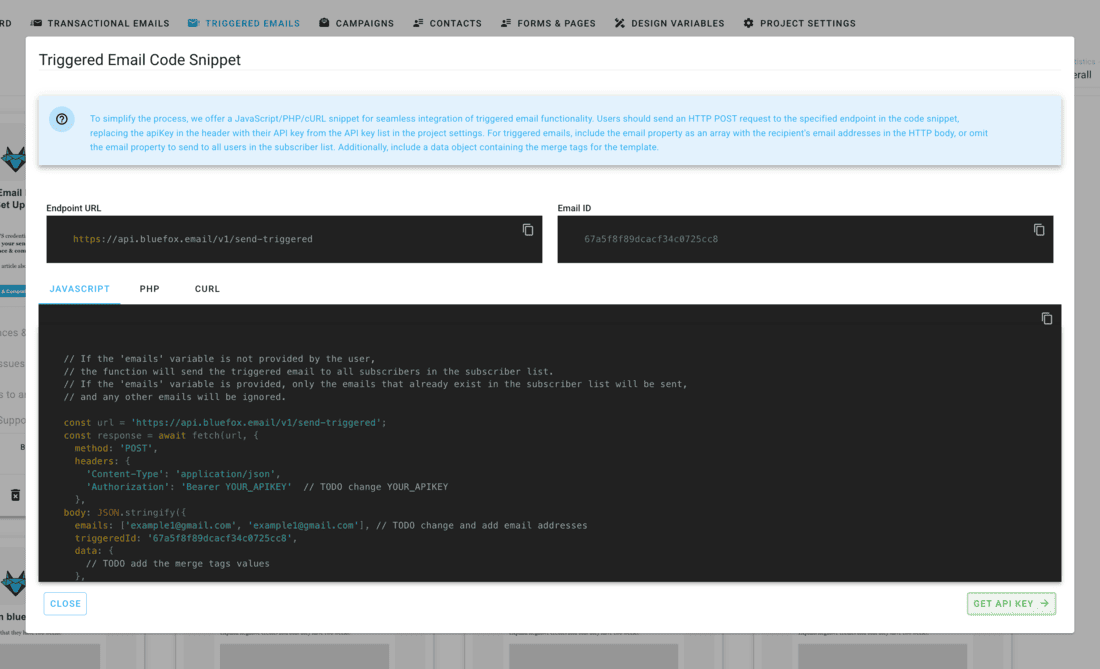Click the arrow icon on Get API Key
The height and width of the screenshot is (669, 1100).
pyautogui.click(x=1044, y=604)
